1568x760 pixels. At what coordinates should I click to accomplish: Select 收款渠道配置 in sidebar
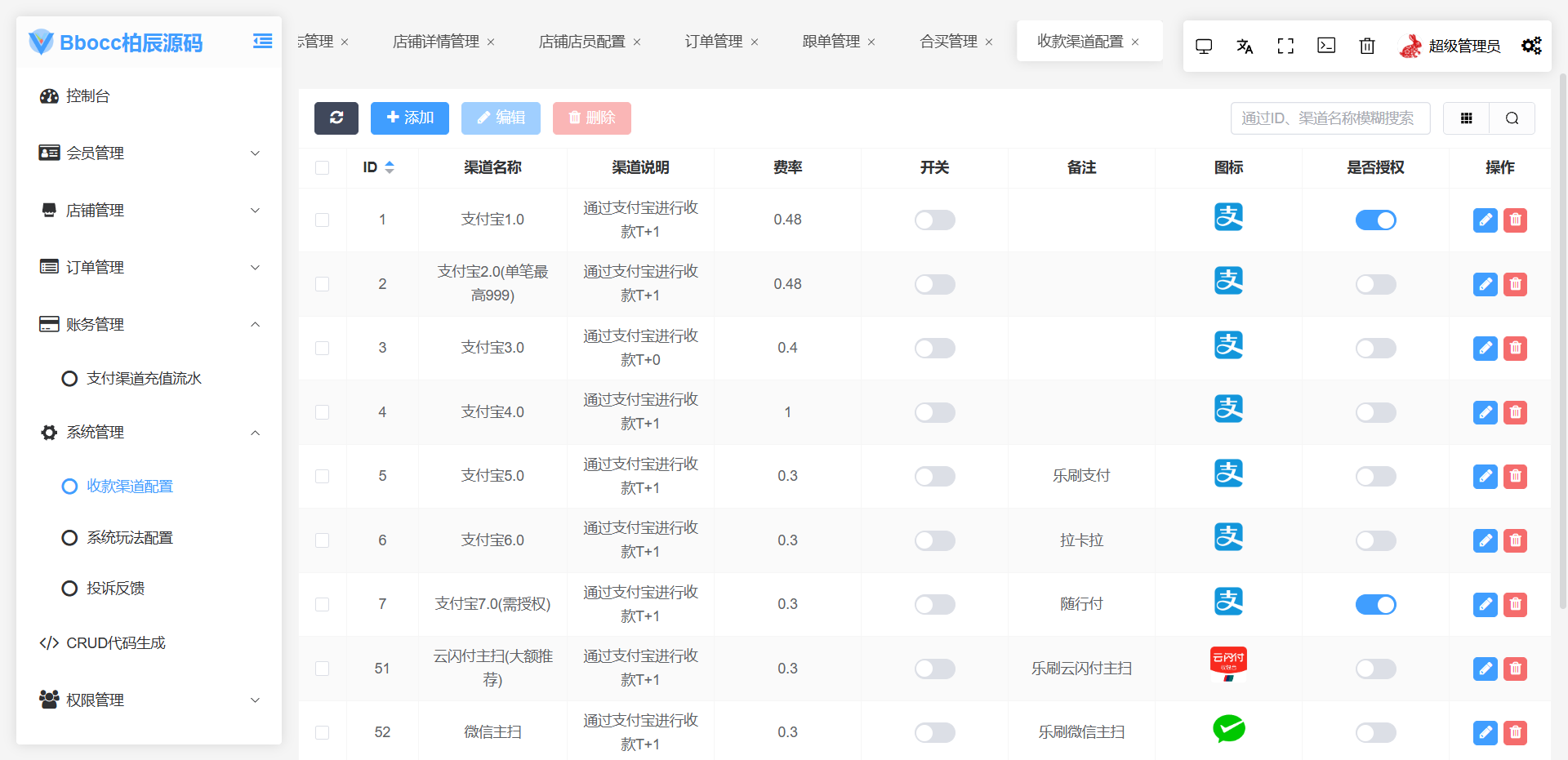pos(149,487)
